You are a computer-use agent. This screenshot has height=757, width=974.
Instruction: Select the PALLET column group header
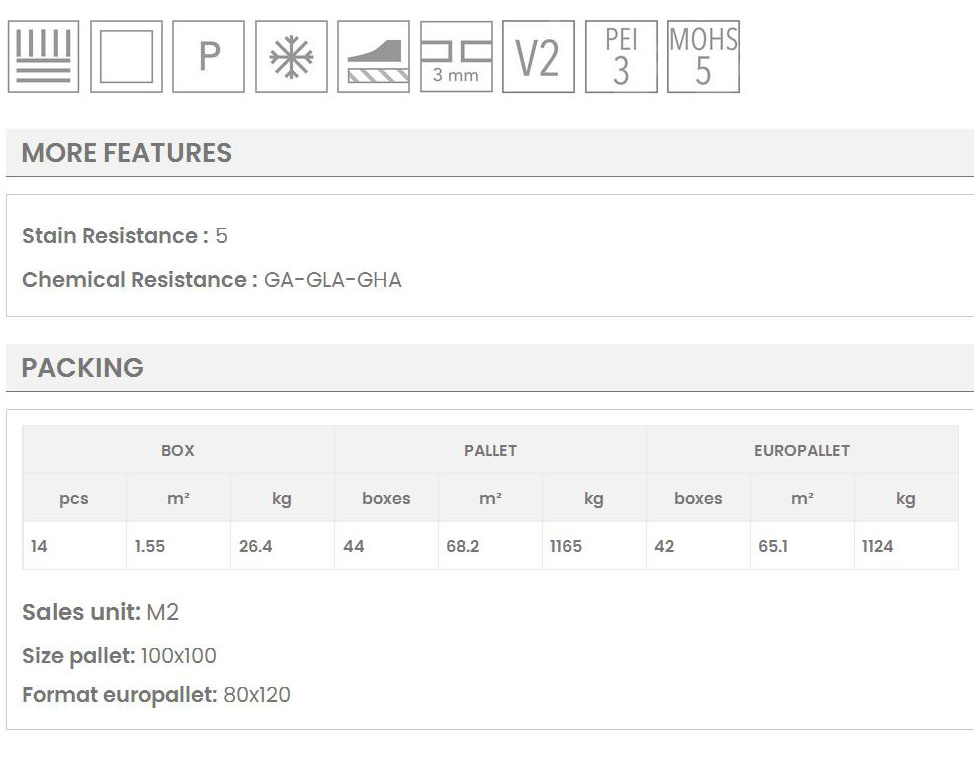point(490,451)
